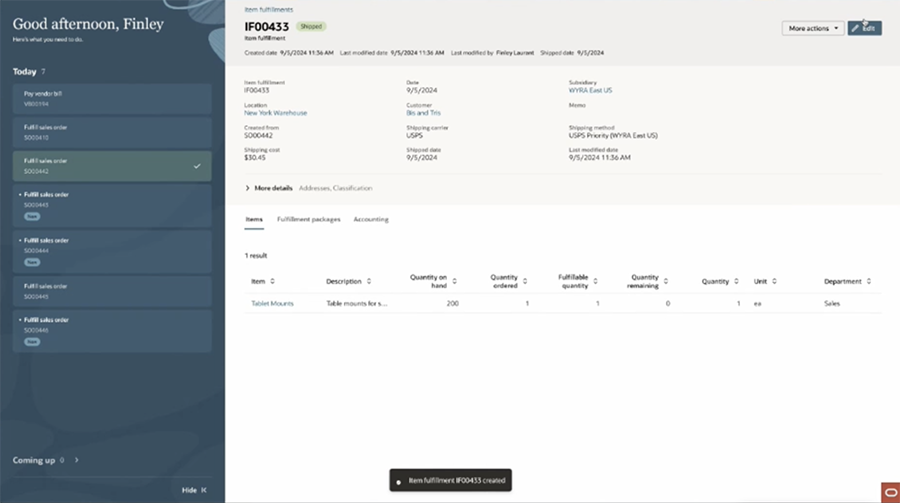Sort by the Unit column sort icon
The image size is (900, 503).
(x=774, y=282)
